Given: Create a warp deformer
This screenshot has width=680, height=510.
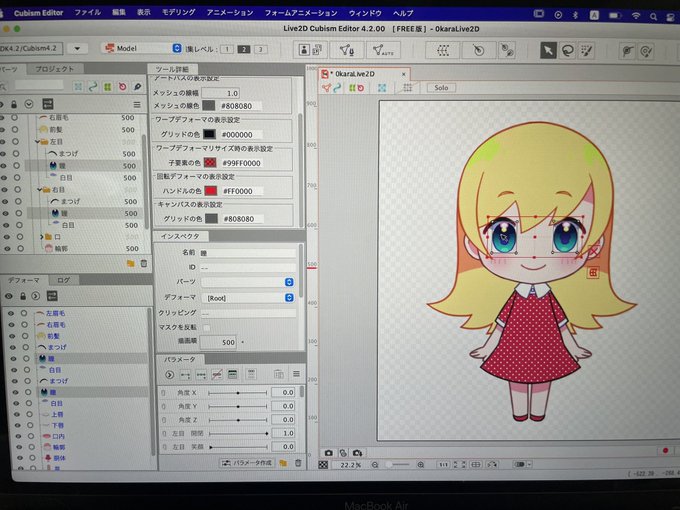Looking at the screenshot, I should pos(442,51).
